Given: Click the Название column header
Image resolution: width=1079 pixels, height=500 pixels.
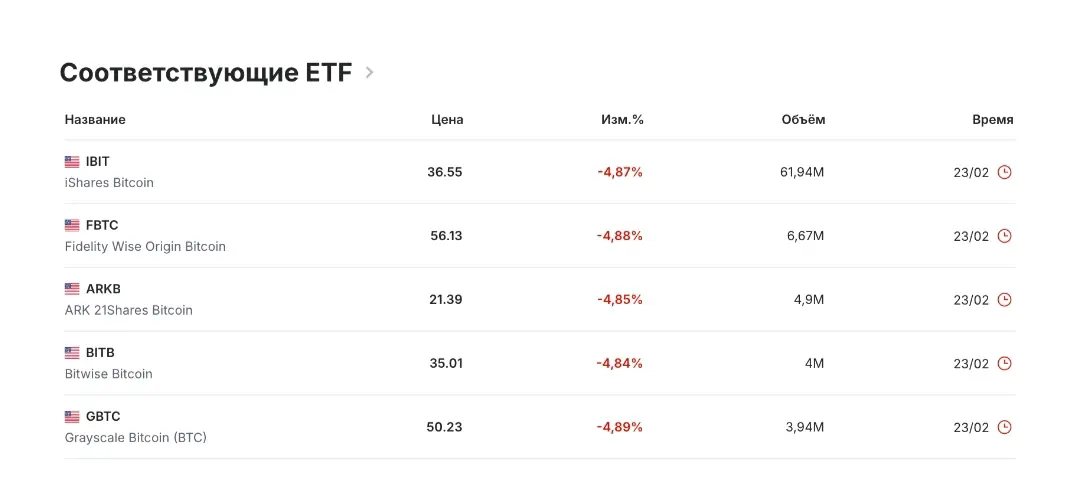Looking at the screenshot, I should [95, 120].
